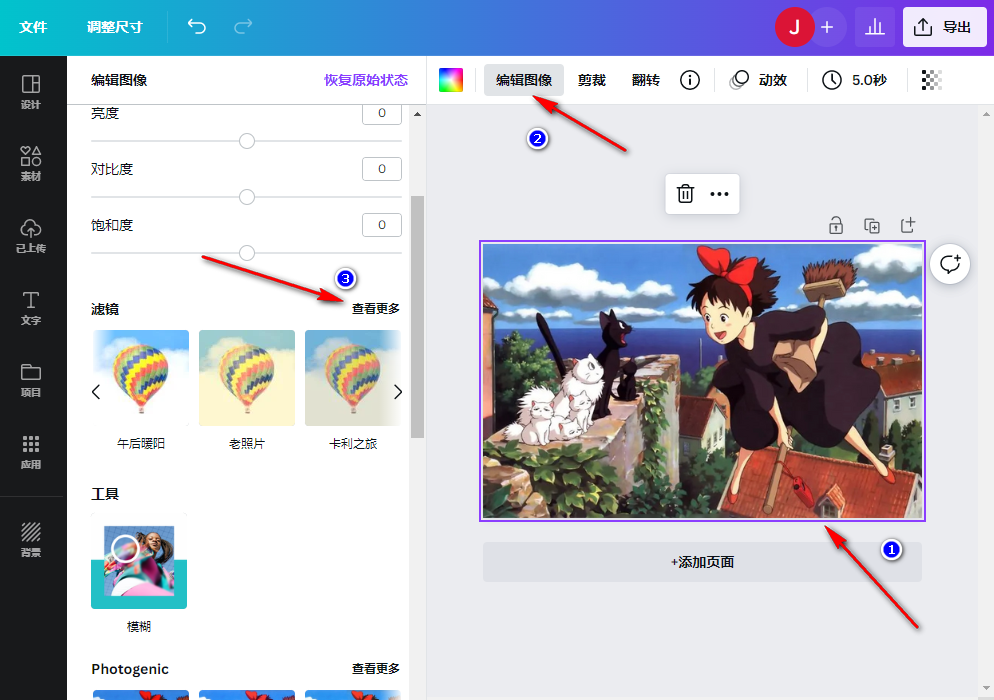Duplicate the page via duplicate icon
This screenshot has height=700, width=994.
tap(871, 226)
